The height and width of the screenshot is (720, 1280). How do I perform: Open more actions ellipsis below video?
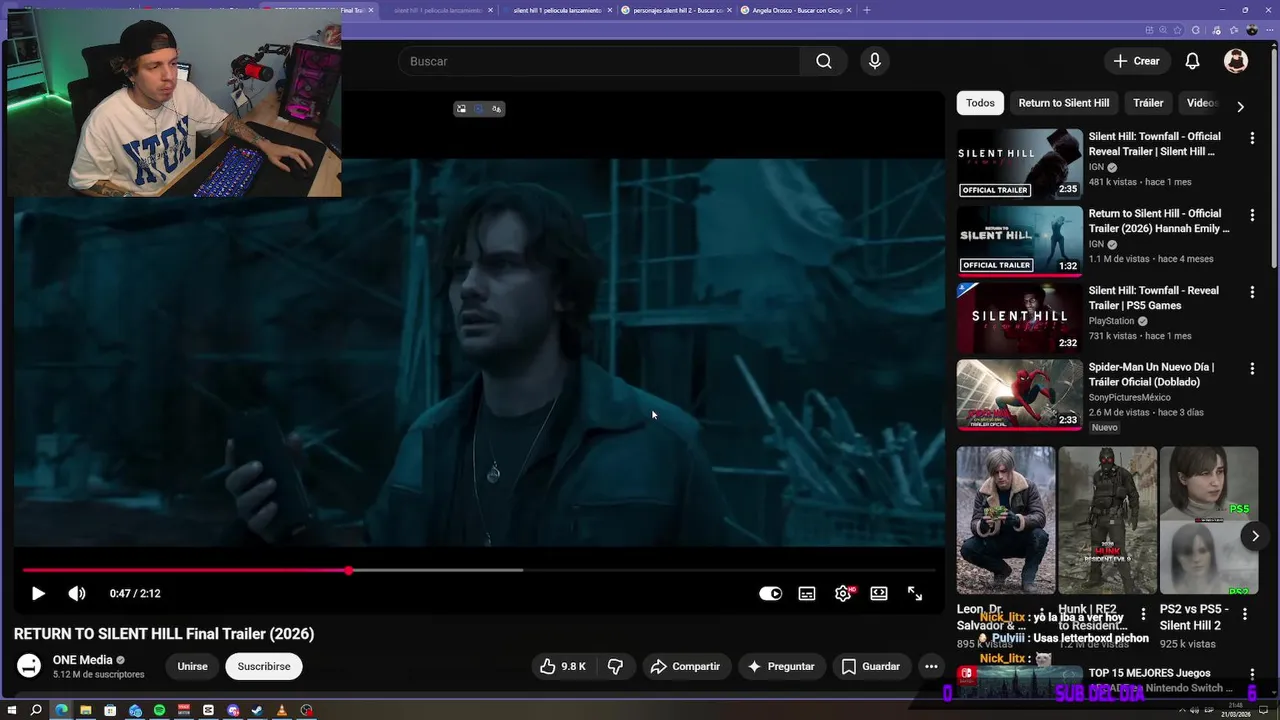coord(931,666)
